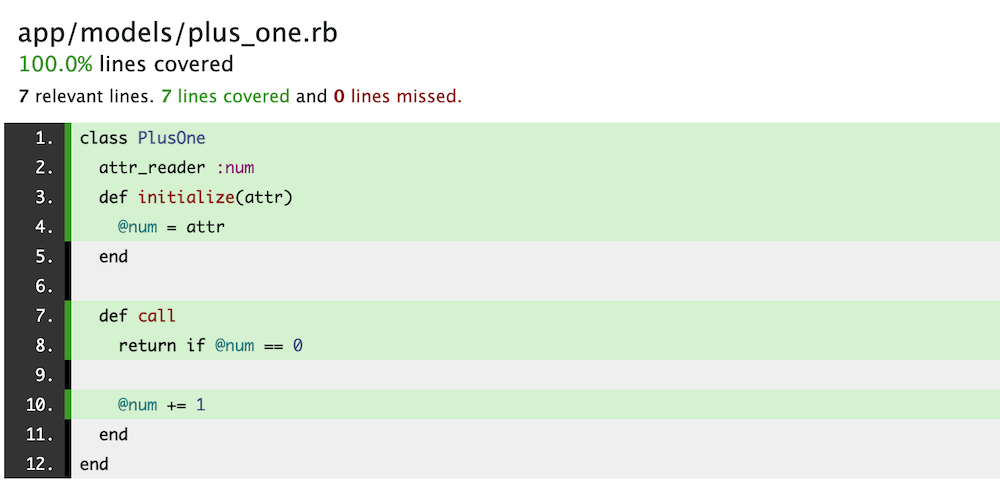Click the final 'end' on line 12
Image resolution: width=1000 pixels, height=488 pixels.
pyautogui.click(x=94, y=464)
